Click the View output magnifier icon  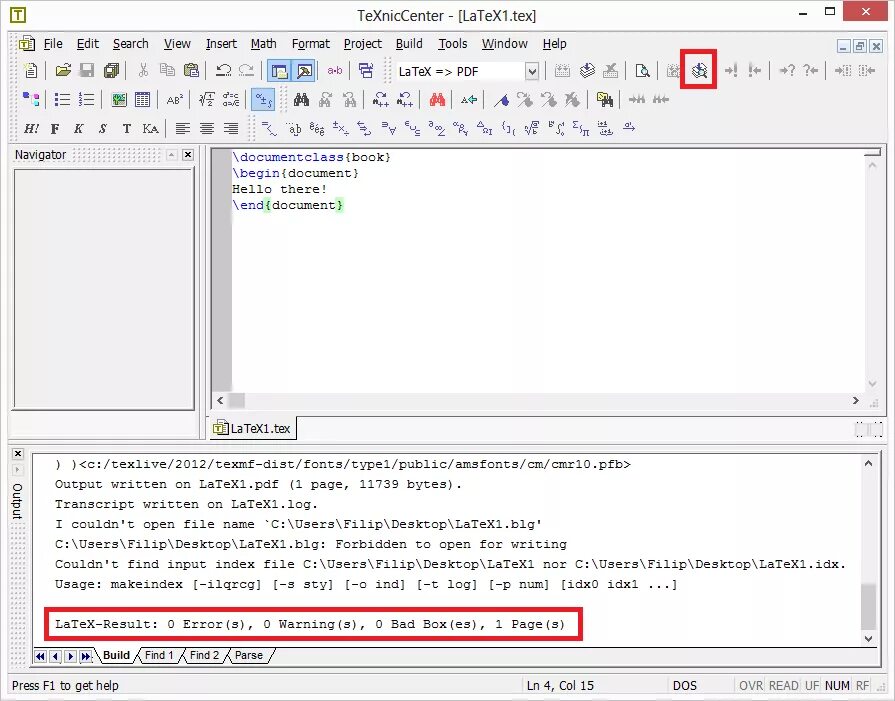coord(642,71)
